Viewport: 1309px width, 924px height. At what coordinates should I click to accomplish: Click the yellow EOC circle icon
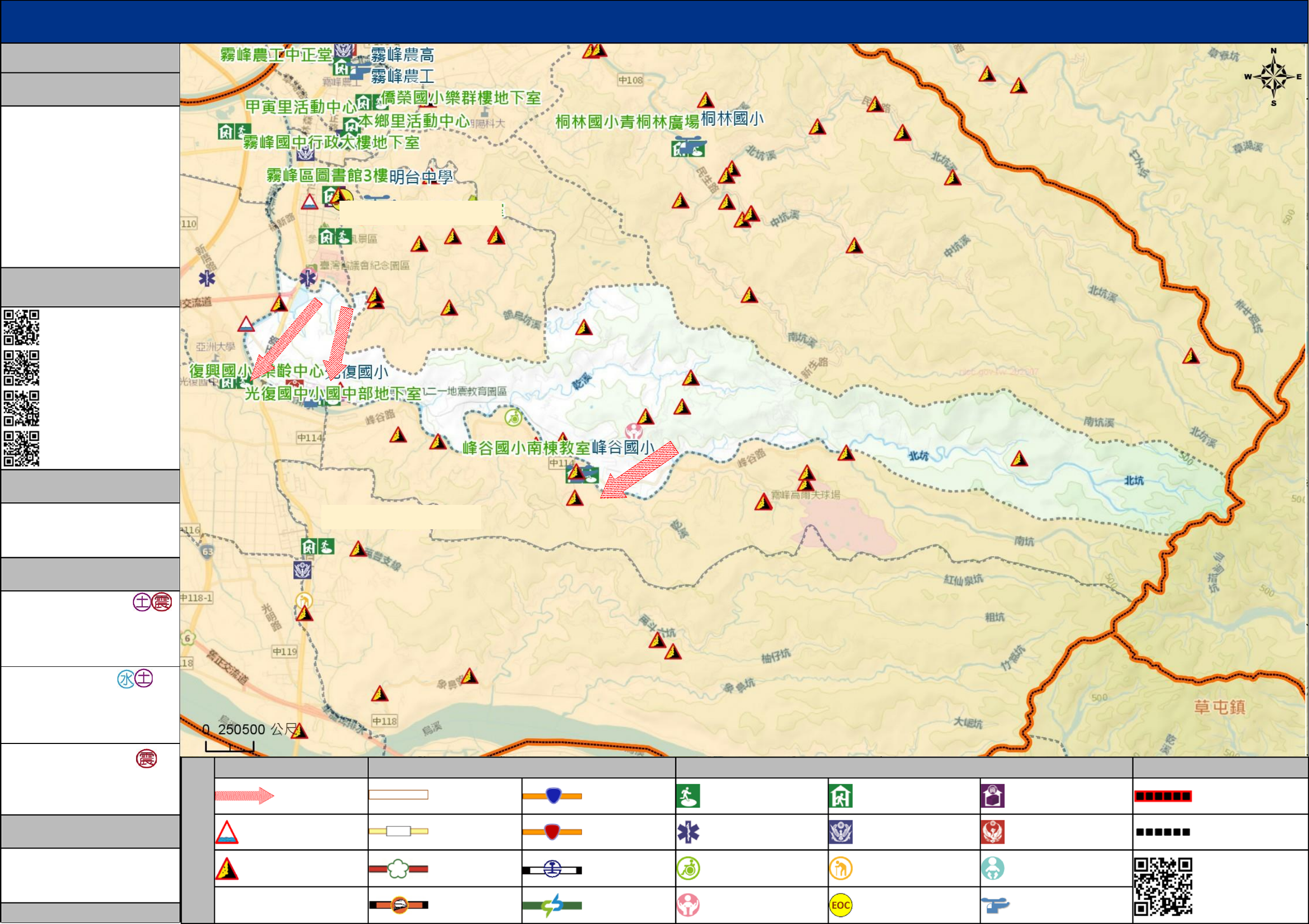(841, 905)
